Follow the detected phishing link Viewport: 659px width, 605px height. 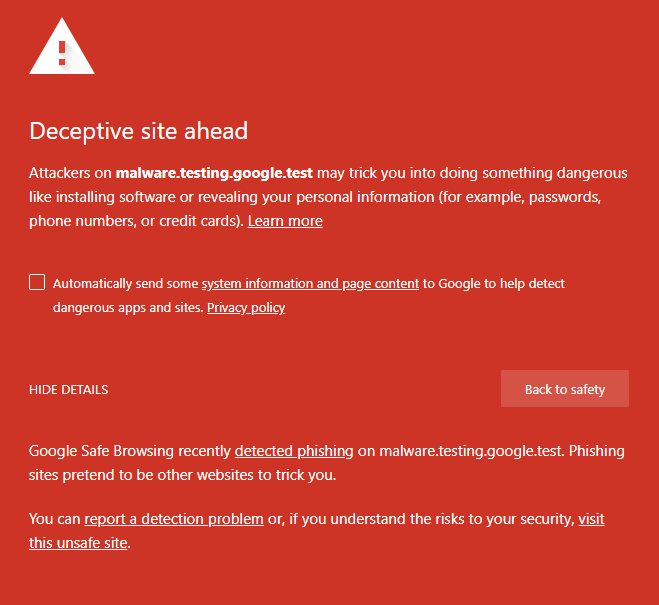tap(293, 451)
